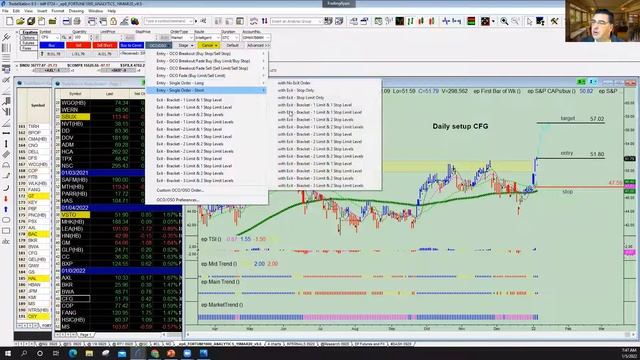Click the Default button in order bar

pyautogui.click(x=232, y=45)
